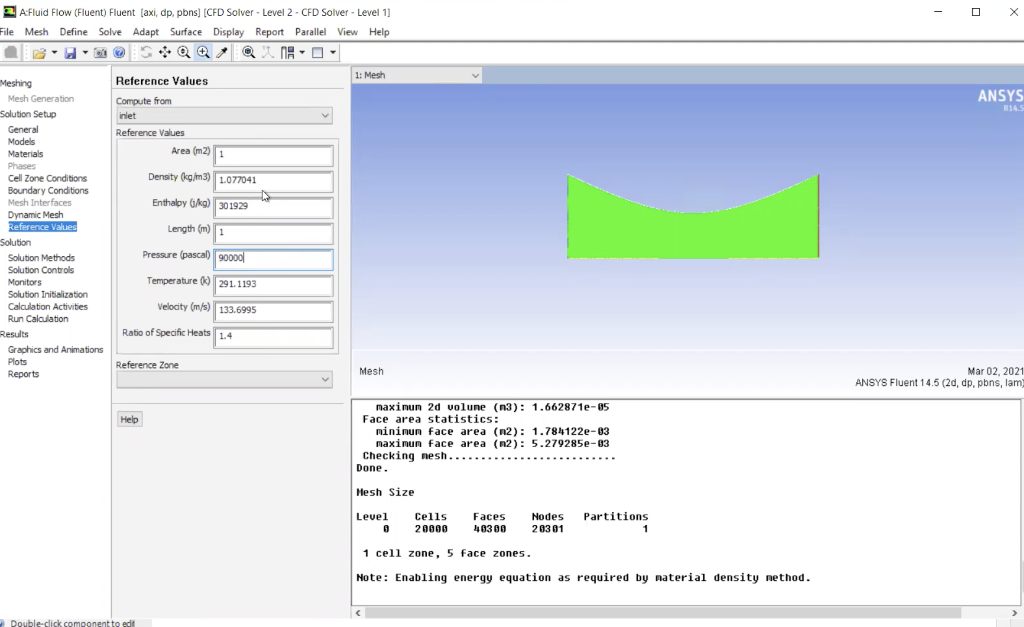1024x627 pixels.
Task: Open the File menu
Action: click(x=7, y=31)
